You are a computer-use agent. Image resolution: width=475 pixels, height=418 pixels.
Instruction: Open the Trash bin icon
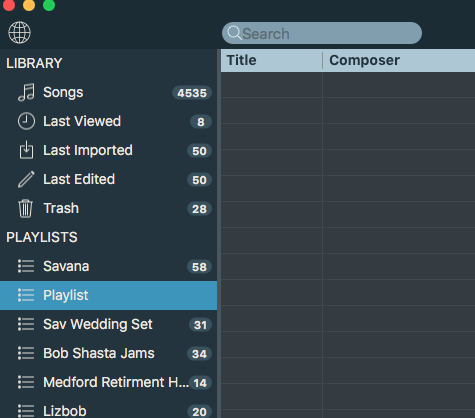click(26, 208)
